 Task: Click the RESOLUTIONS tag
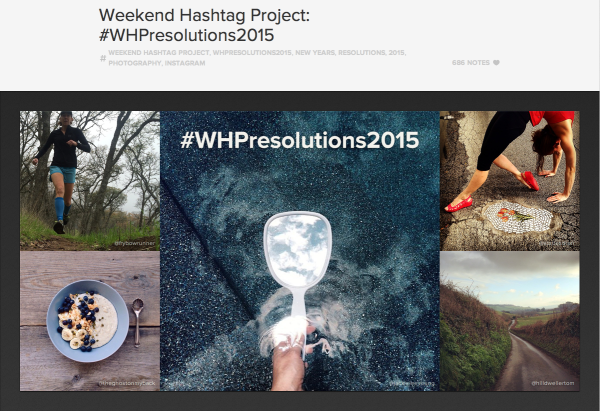(x=362, y=53)
